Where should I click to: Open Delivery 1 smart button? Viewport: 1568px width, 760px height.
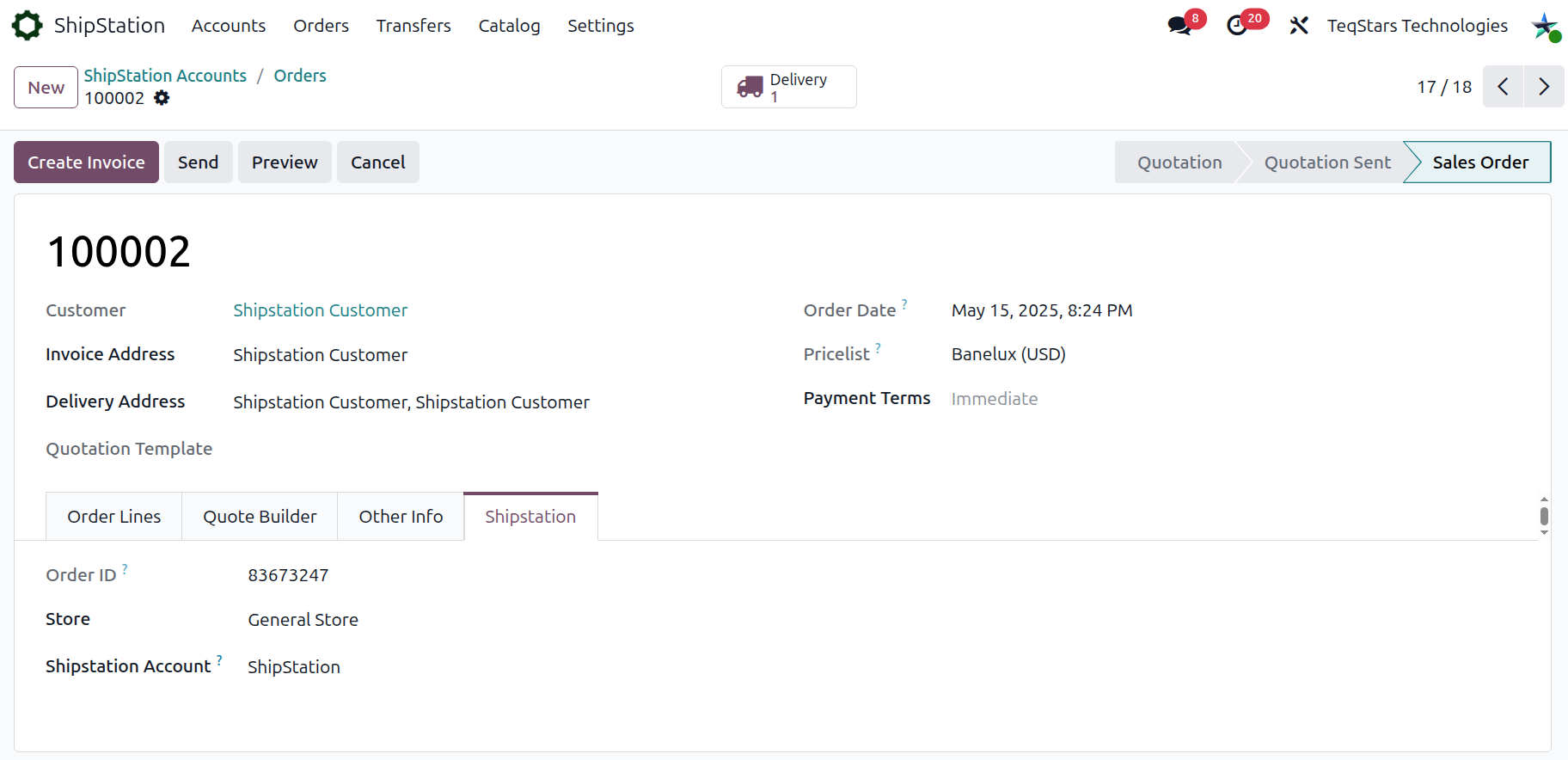(789, 87)
